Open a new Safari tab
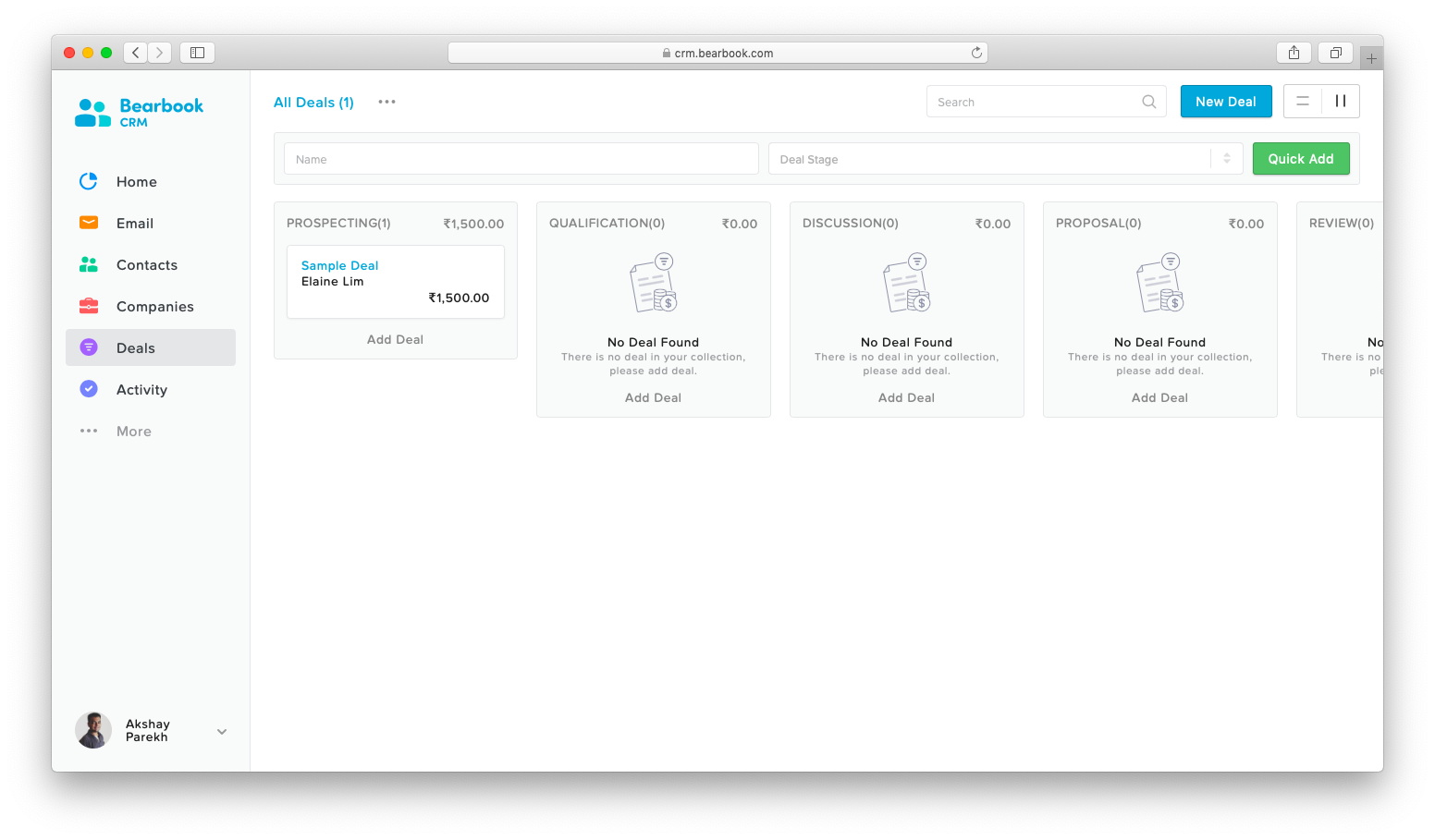Image resolution: width=1435 pixels, height=840 pixels. click(x=1371, y=58)
